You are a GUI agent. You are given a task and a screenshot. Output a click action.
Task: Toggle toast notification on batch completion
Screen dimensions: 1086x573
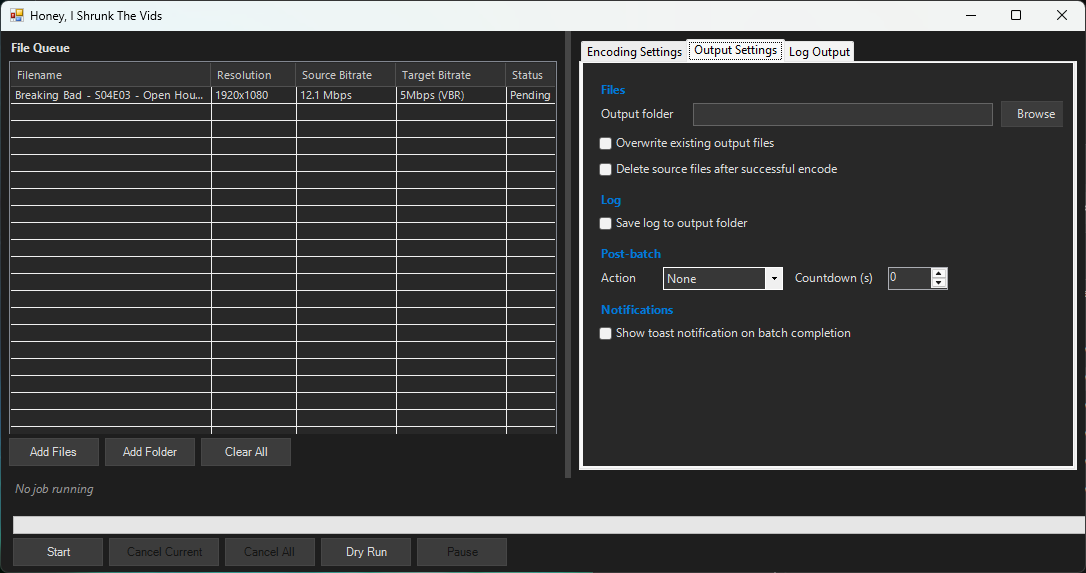pyautogui.click(x=605, y=334)
